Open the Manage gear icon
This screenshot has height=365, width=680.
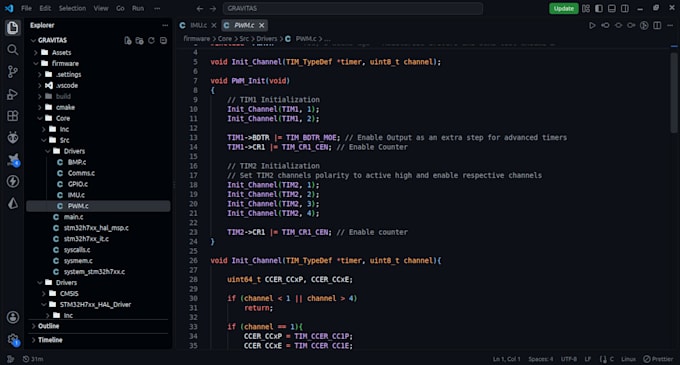coord(13,340)
